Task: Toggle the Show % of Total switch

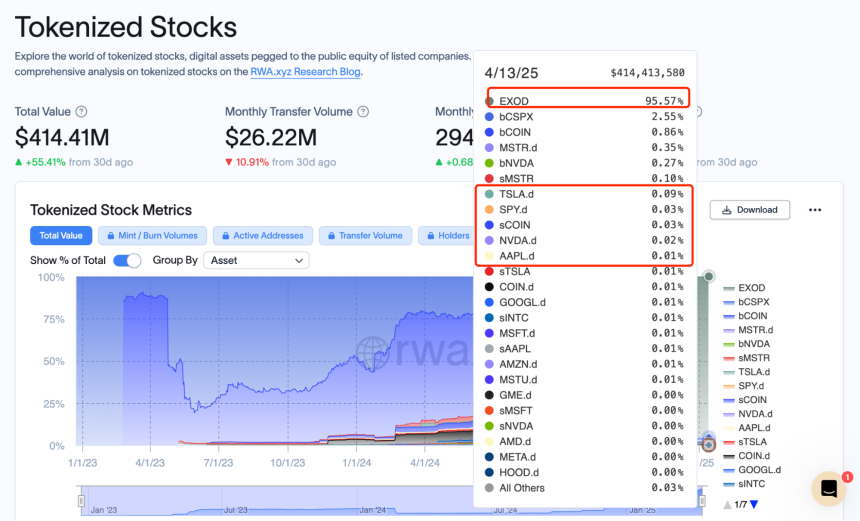Action: point(127,260)
